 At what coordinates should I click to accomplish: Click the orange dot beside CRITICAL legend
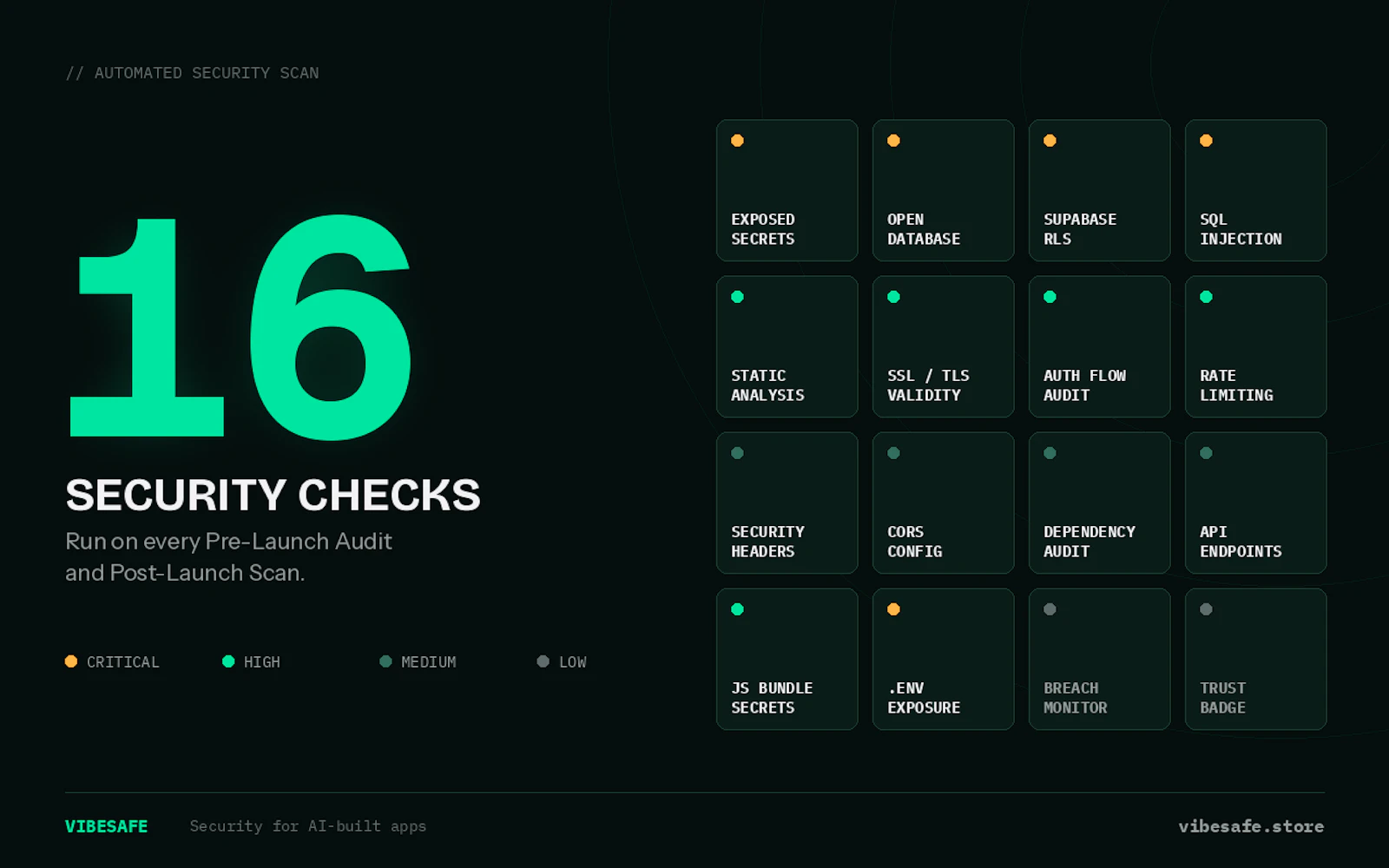(x=71, y=661)
